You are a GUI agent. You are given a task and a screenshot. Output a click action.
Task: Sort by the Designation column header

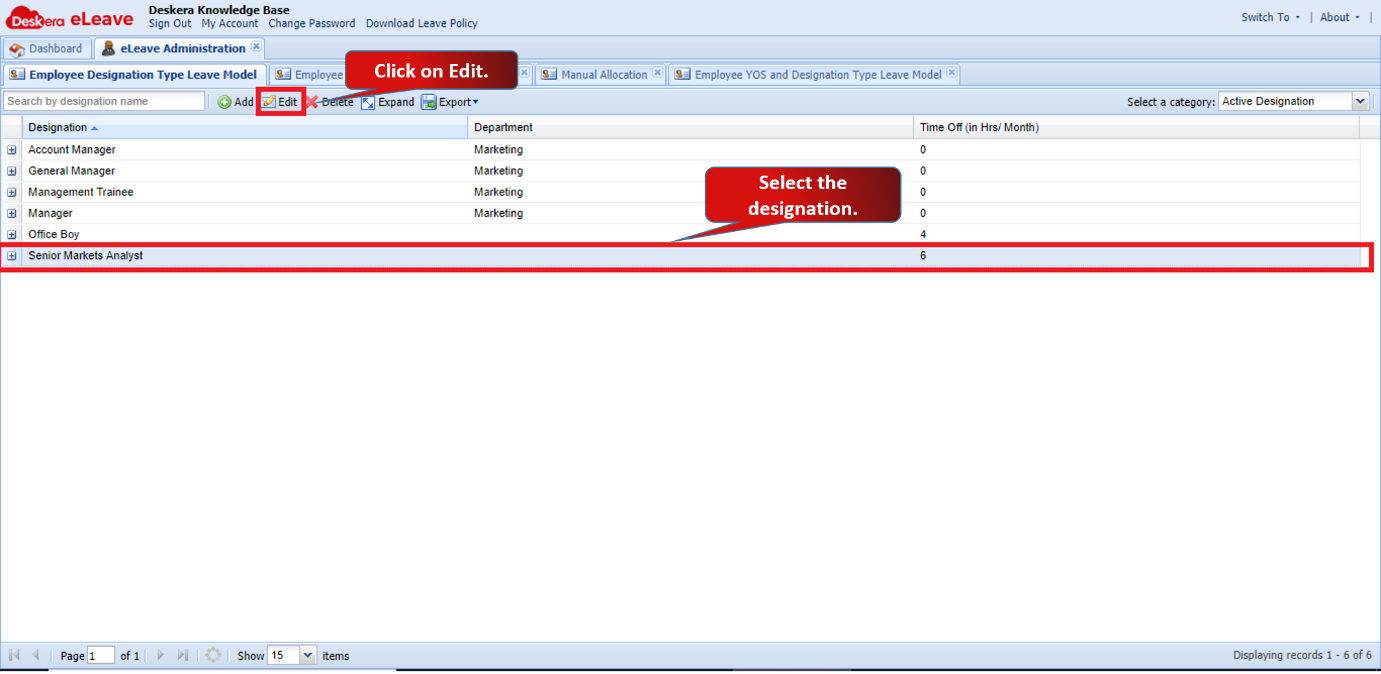[x=245, y=127]
